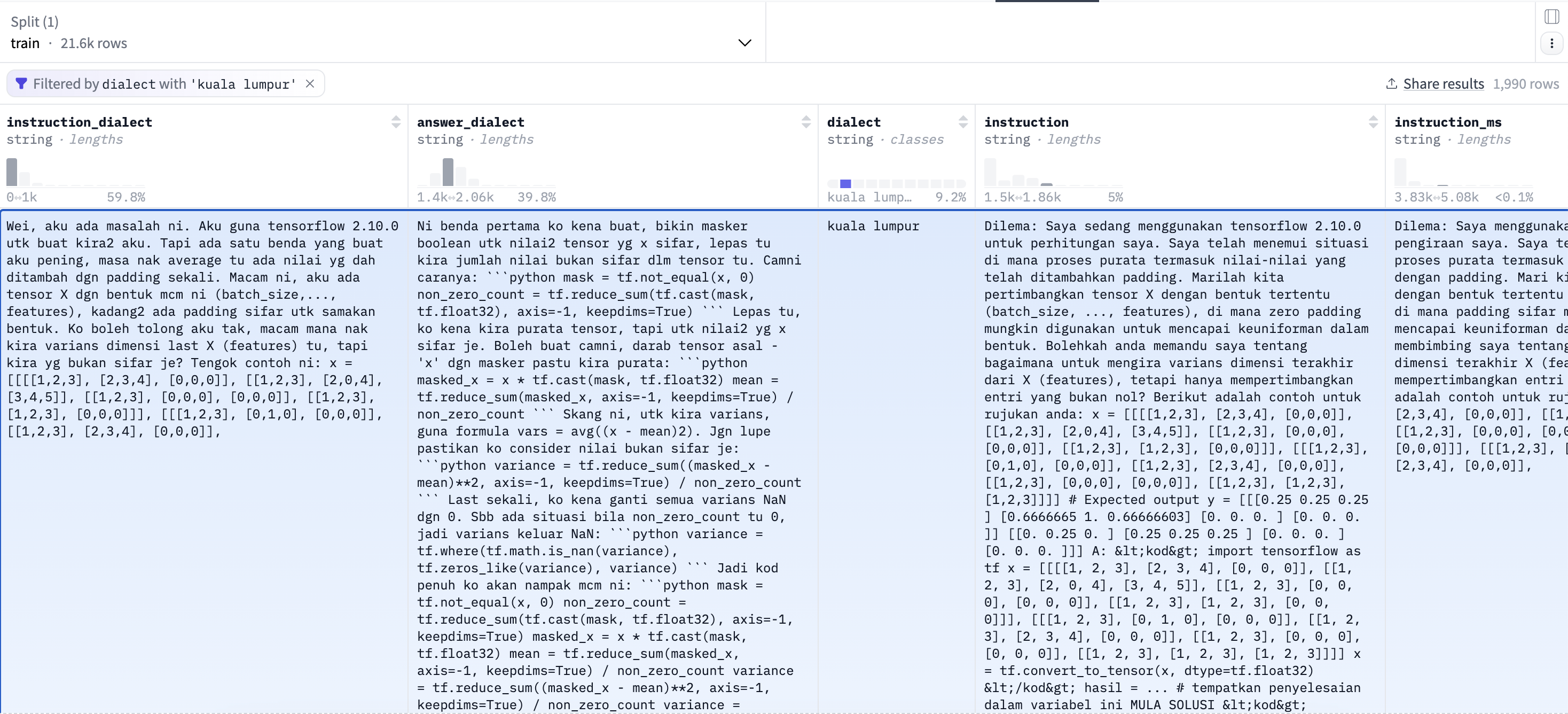Click the blue filter funnel icon
Viewport: 1568px width, 714px height.
21,83
